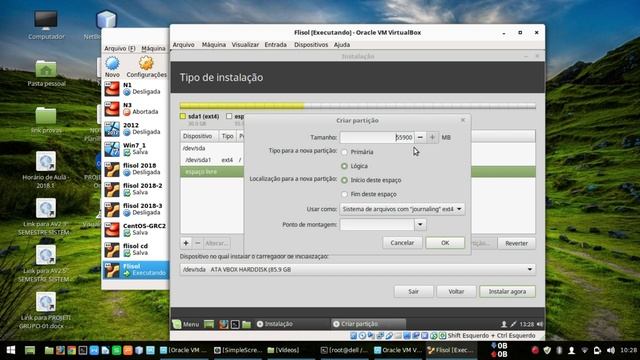Decrease partition size with minus button
The image size is (640, 360).
(x=420, y=138)
